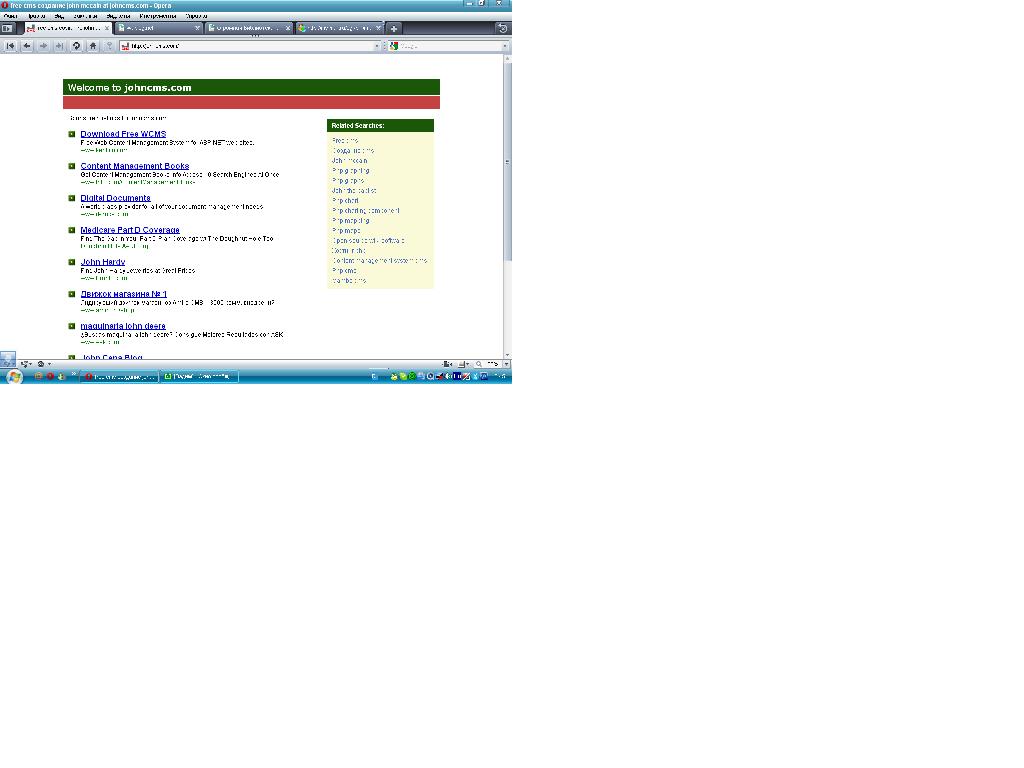Open the Закладки menu
Screen dimensions: 1024x768
pos(86,16)
